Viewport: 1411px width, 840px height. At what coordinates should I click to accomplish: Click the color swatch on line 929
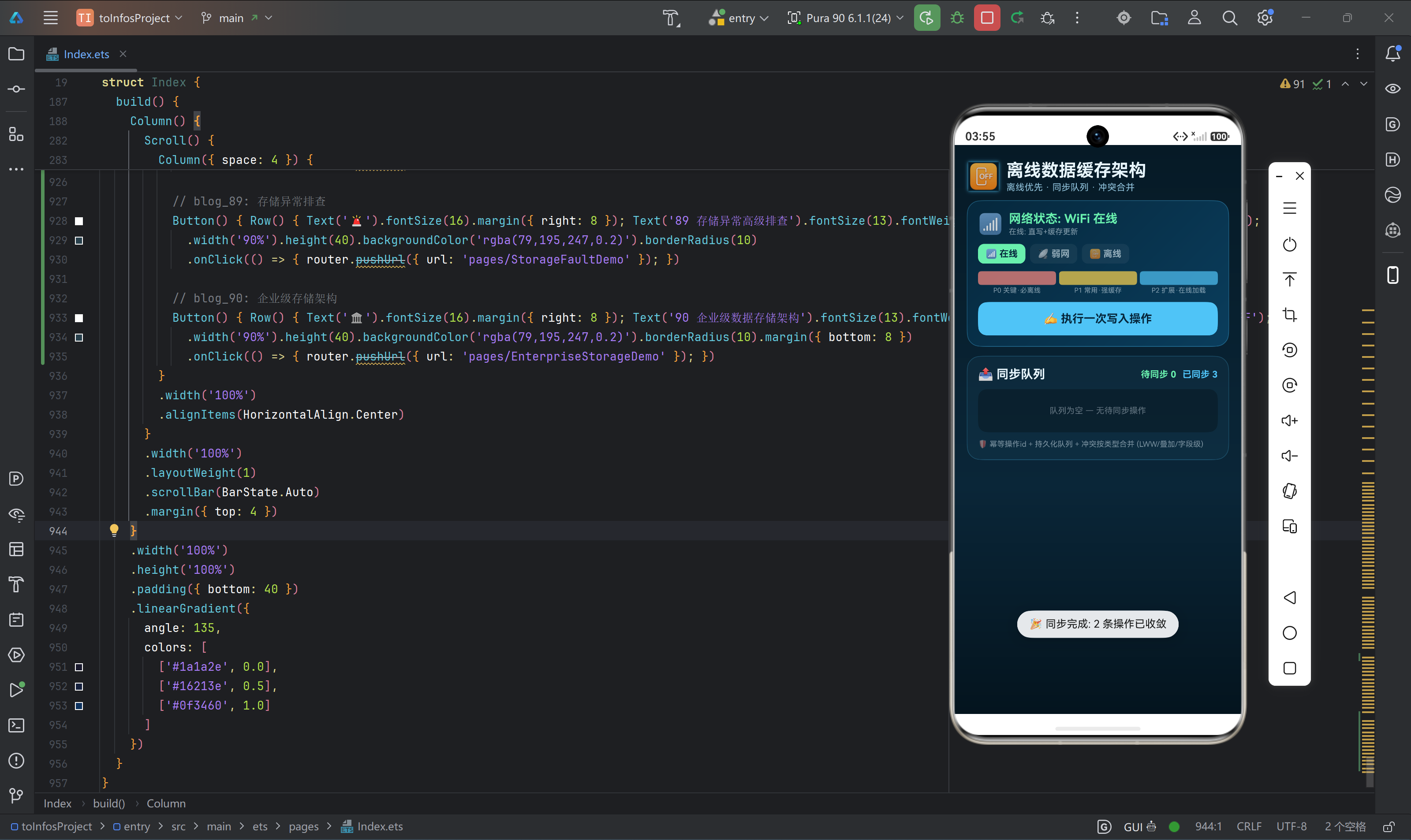pos(79,241)
